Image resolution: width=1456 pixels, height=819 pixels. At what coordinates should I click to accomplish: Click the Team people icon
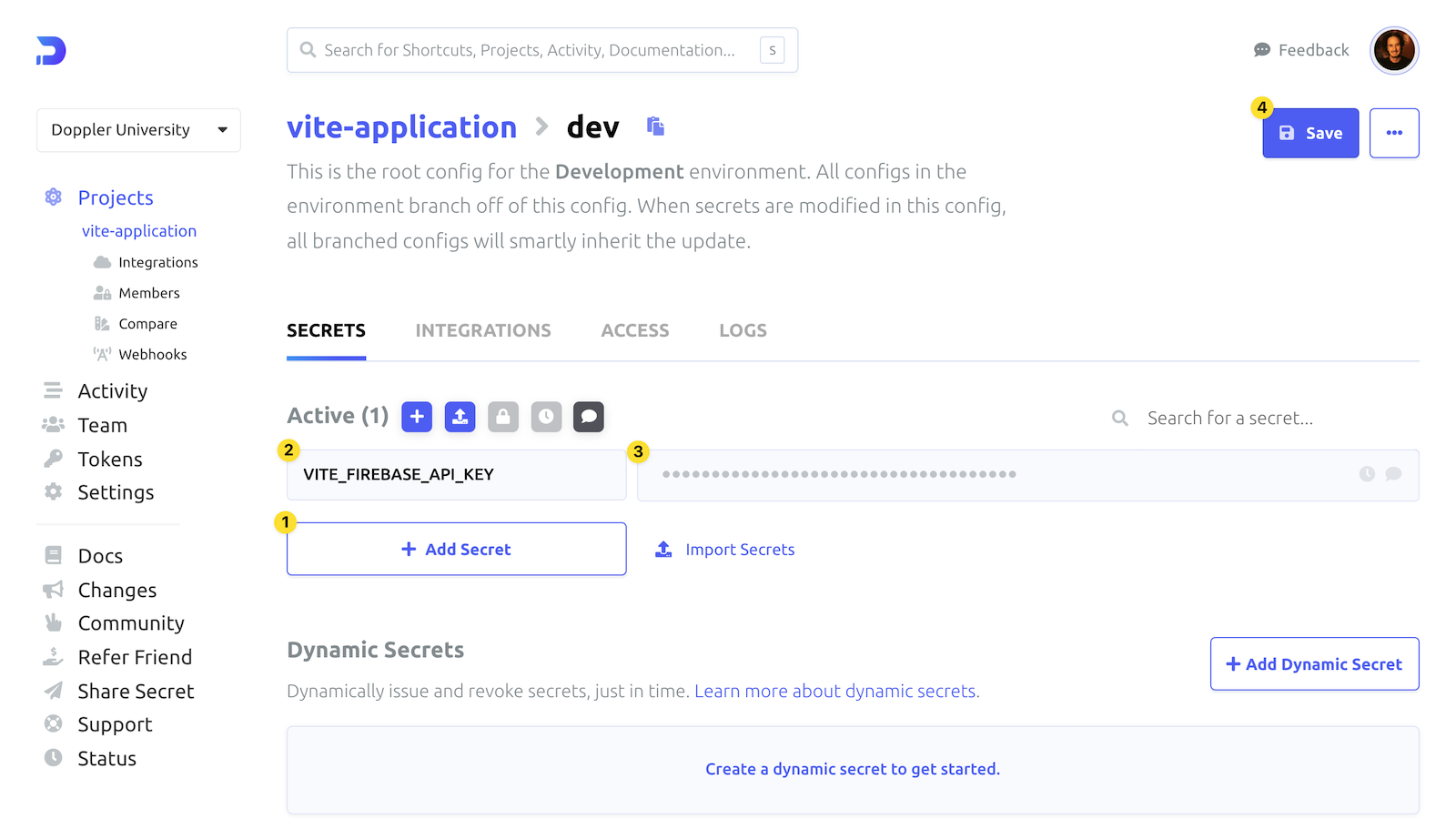coord(53,425)
